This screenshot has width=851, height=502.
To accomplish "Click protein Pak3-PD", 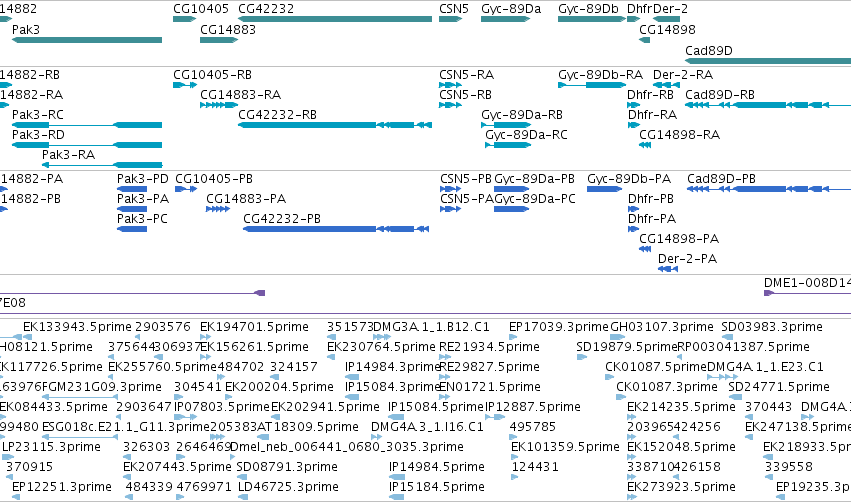I will (x=132, y=189).
